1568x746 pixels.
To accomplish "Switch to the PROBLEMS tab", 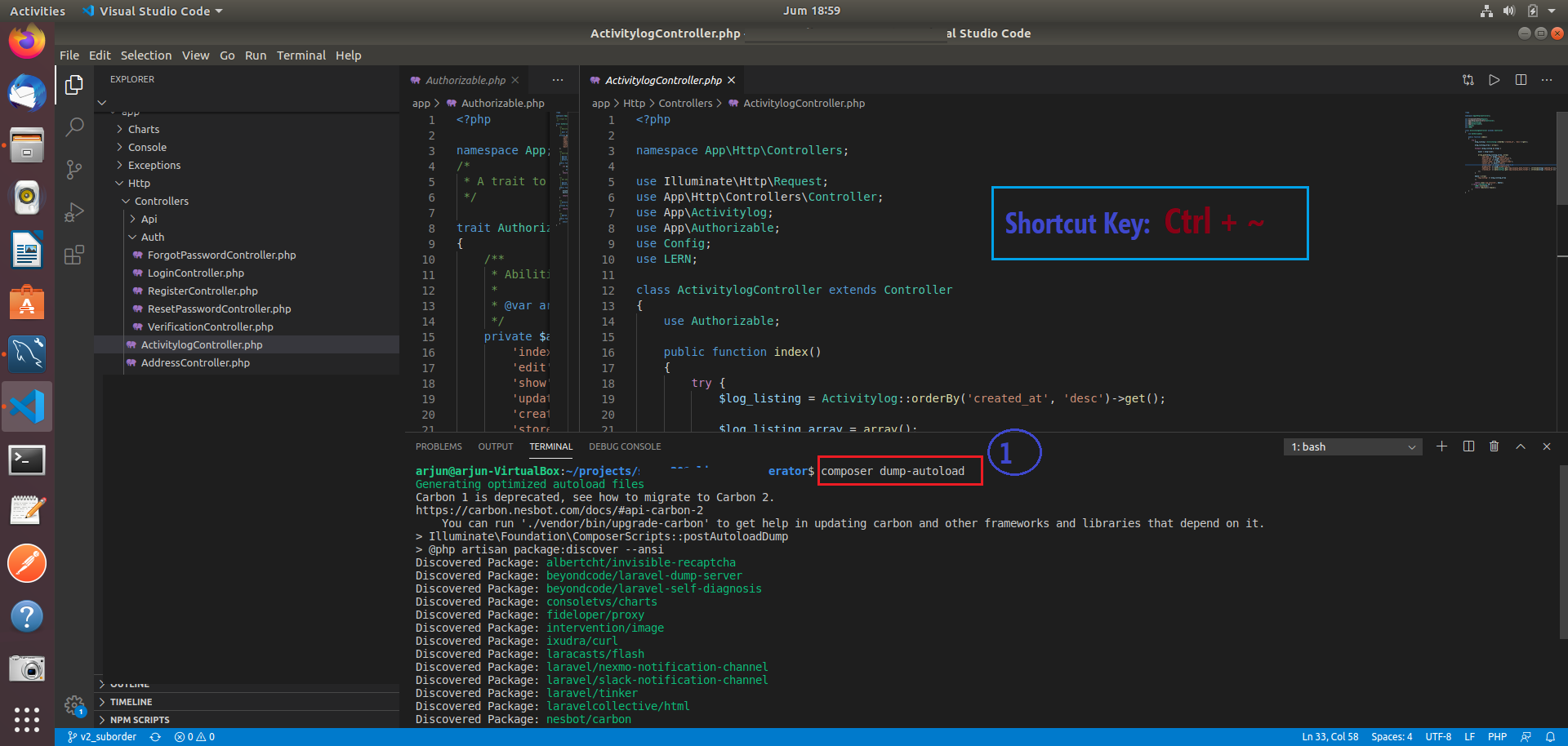I will tap(439, 446).
